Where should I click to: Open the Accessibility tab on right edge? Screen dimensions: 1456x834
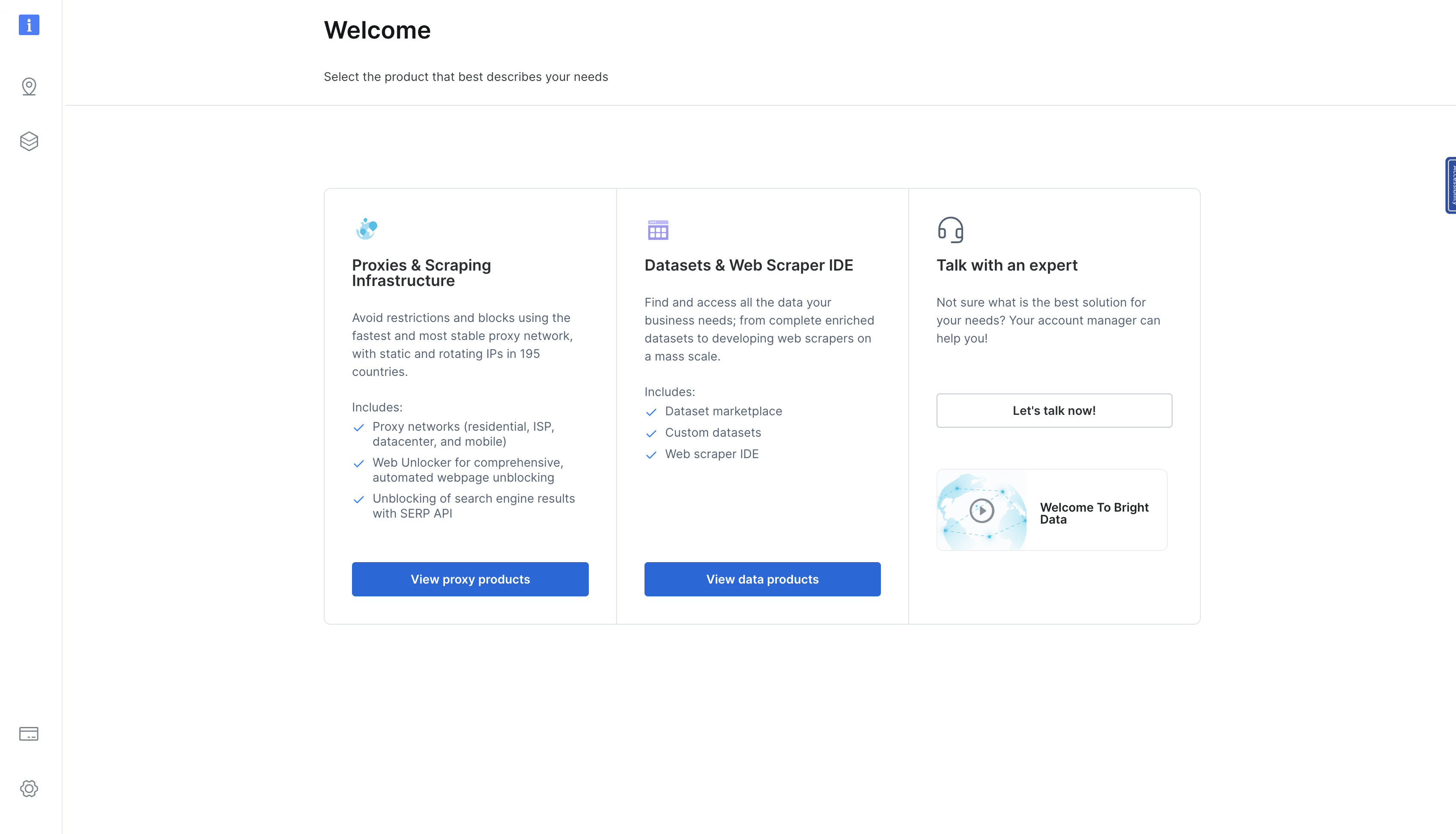1451,185
